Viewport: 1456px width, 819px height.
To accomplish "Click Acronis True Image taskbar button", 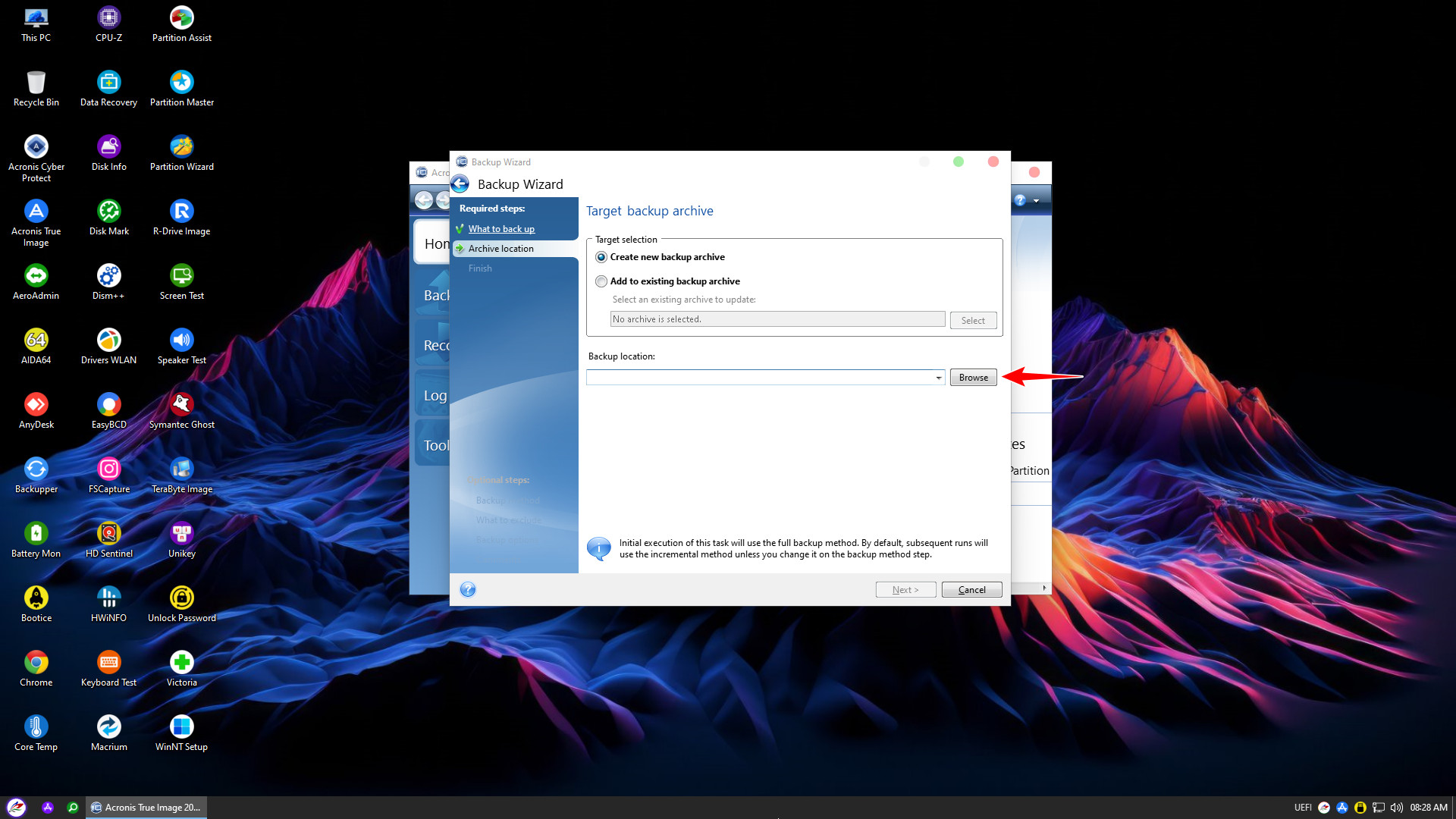I will tap(146, 808).
